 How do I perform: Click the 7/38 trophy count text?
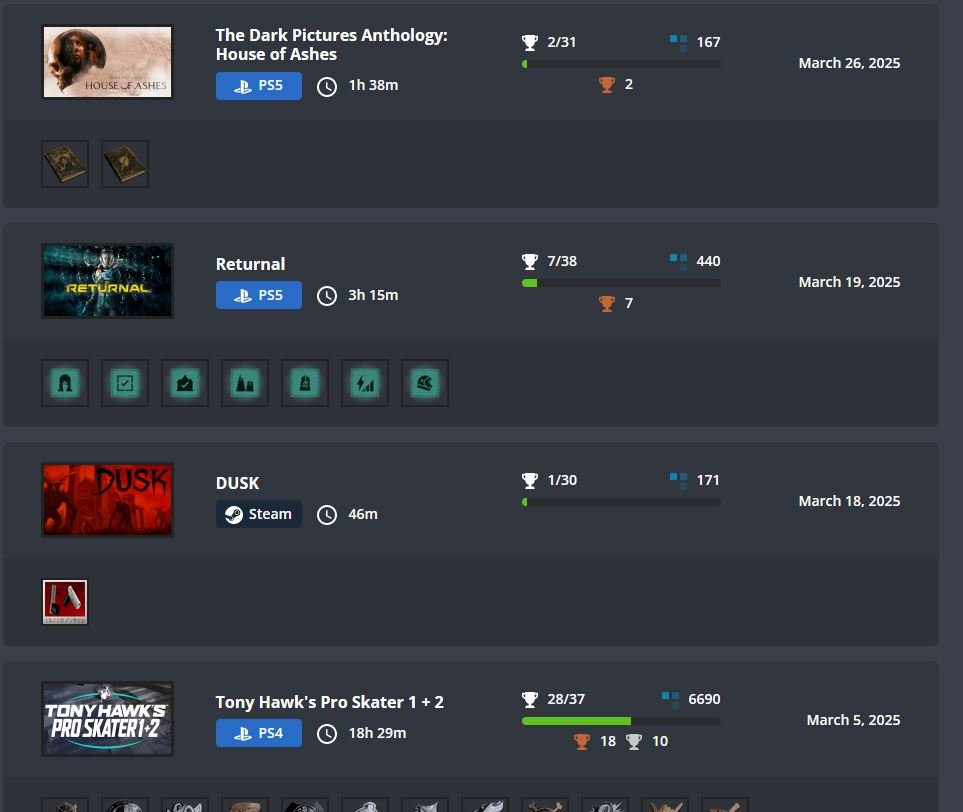click(x=562, y=261)
